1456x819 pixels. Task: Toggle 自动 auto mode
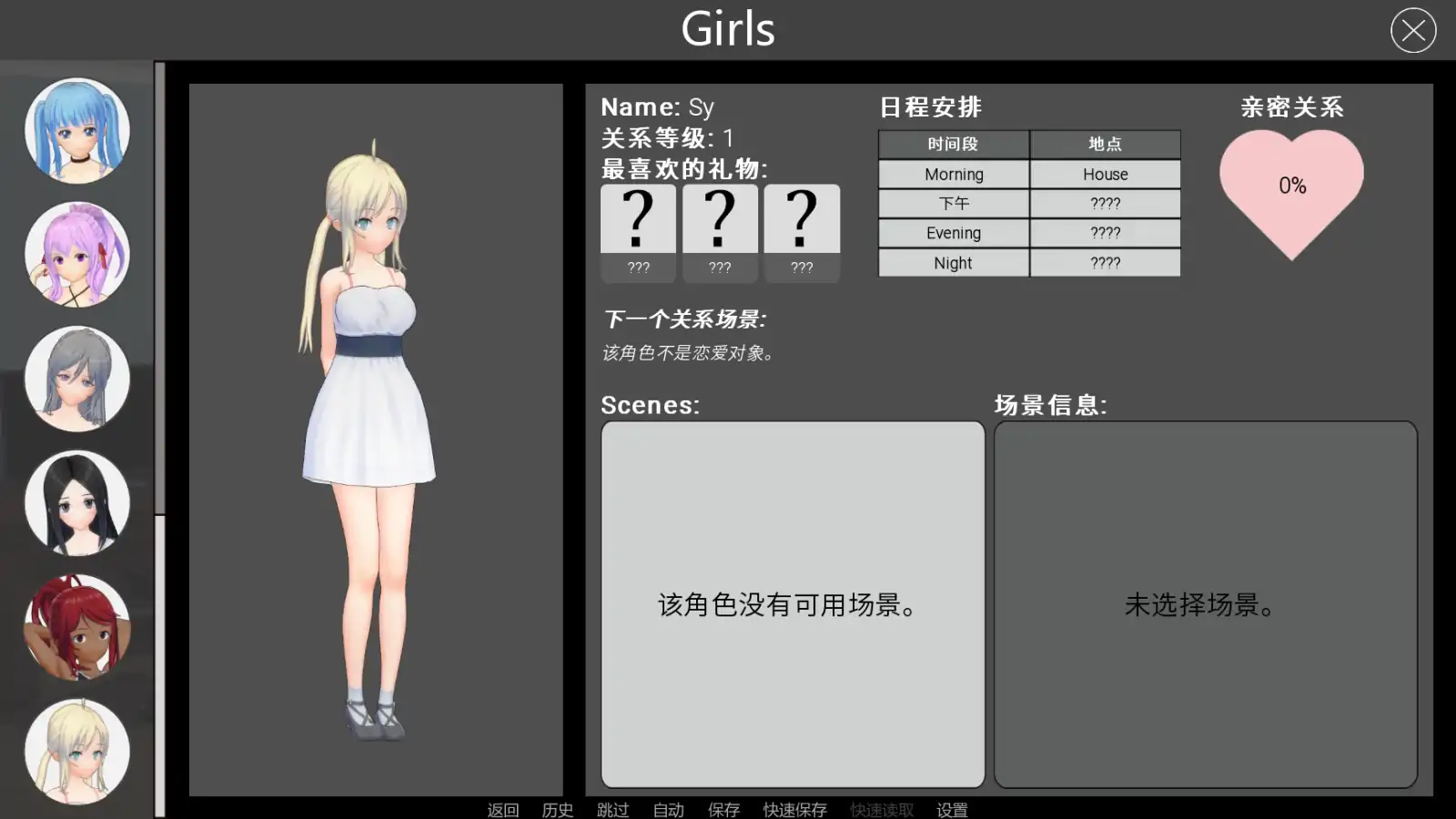[668, 809]
